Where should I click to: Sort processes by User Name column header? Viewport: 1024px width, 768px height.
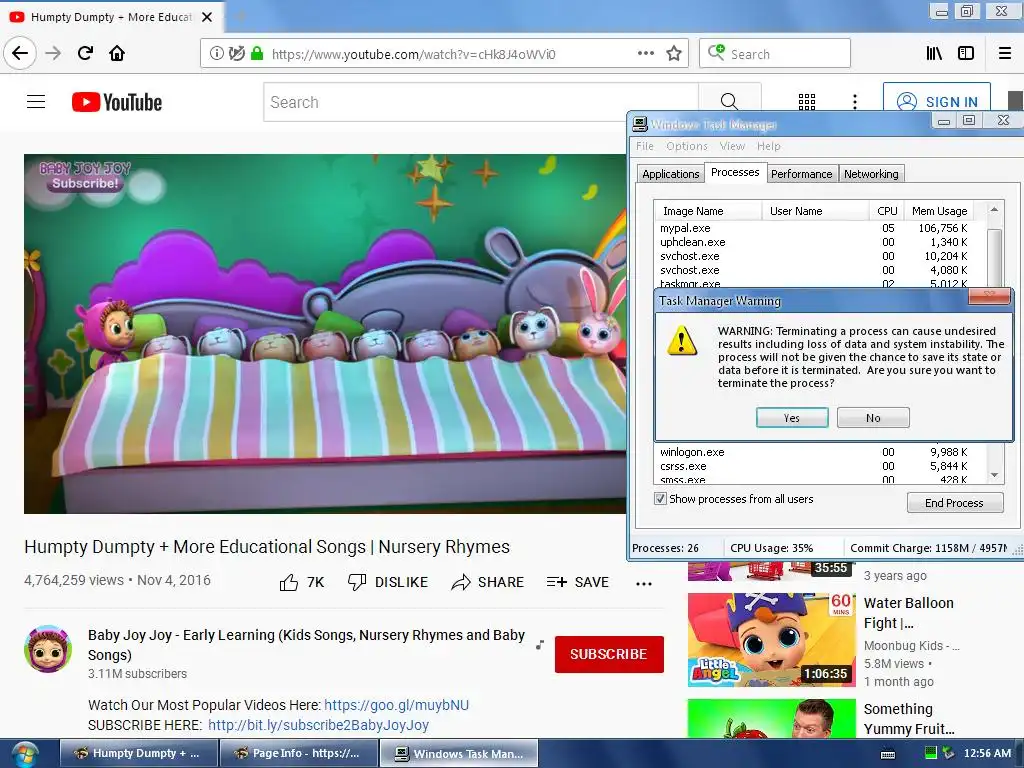click(816, 211)
